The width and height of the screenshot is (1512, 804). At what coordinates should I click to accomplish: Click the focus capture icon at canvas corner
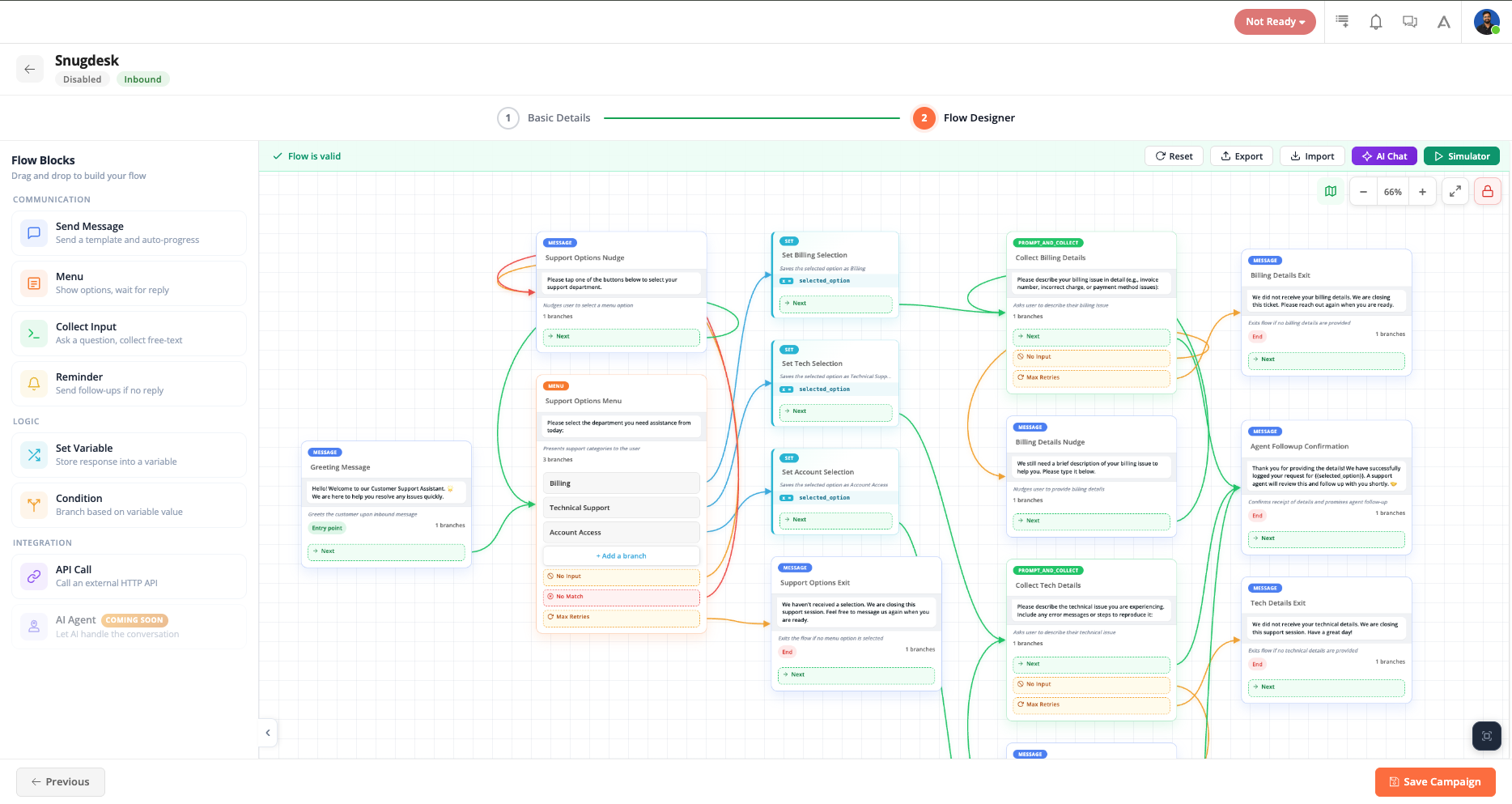[1487, 736]
